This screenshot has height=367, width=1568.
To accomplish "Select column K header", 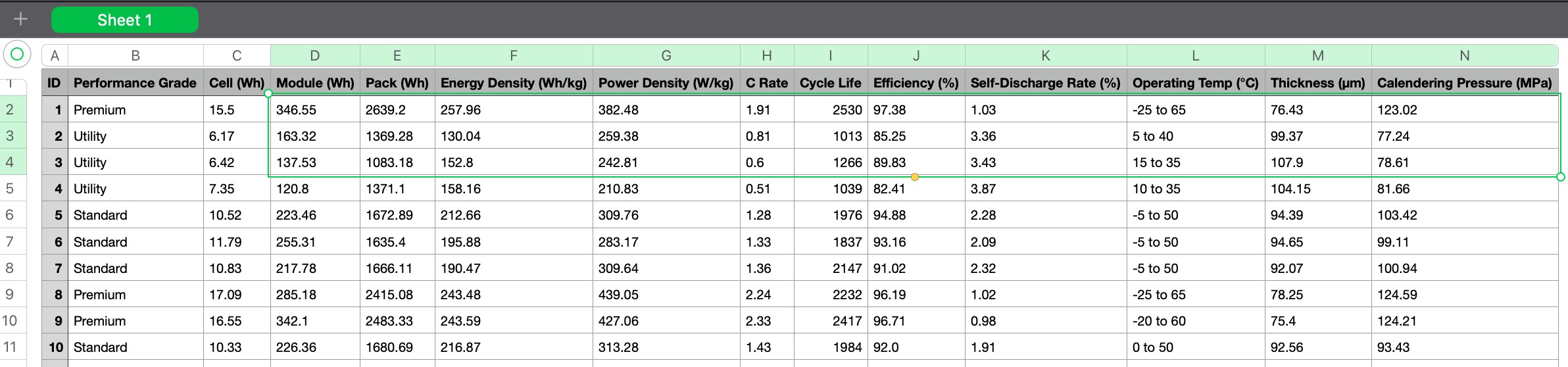I will 1046,56.
